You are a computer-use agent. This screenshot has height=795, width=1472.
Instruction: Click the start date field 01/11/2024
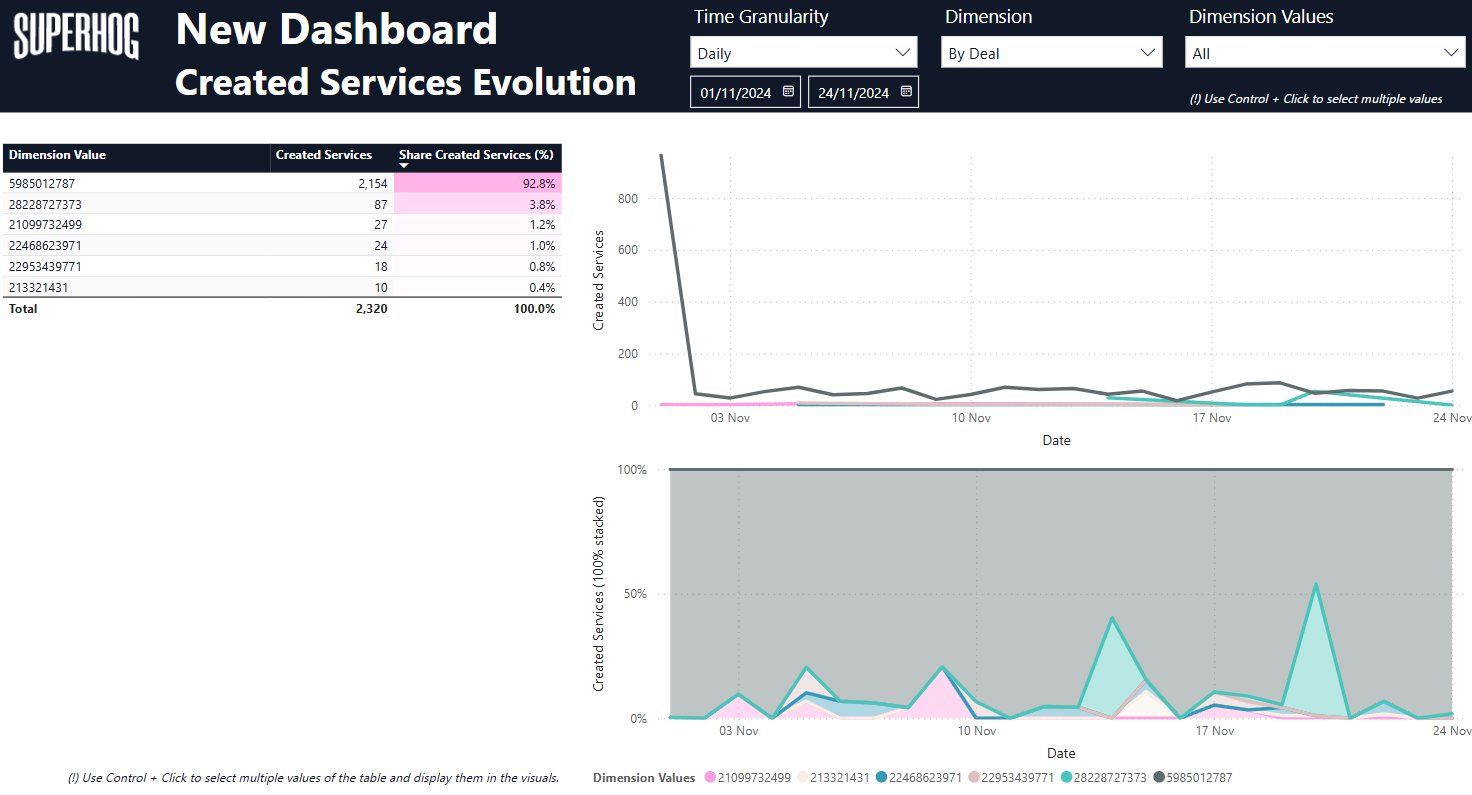(x=735, y=93)
